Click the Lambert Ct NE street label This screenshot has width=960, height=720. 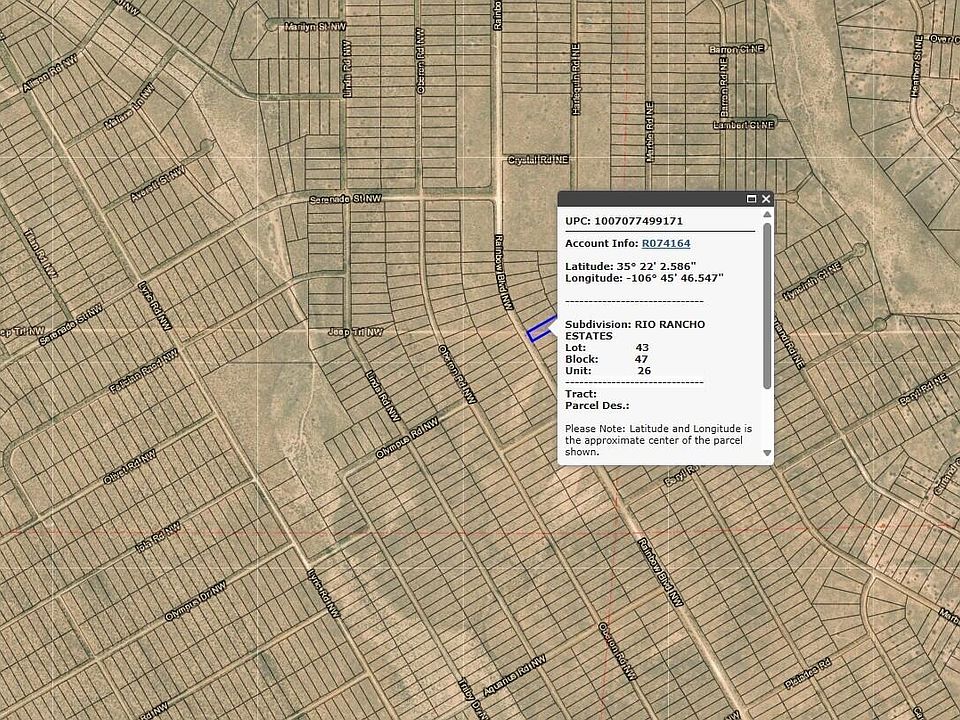744,125
